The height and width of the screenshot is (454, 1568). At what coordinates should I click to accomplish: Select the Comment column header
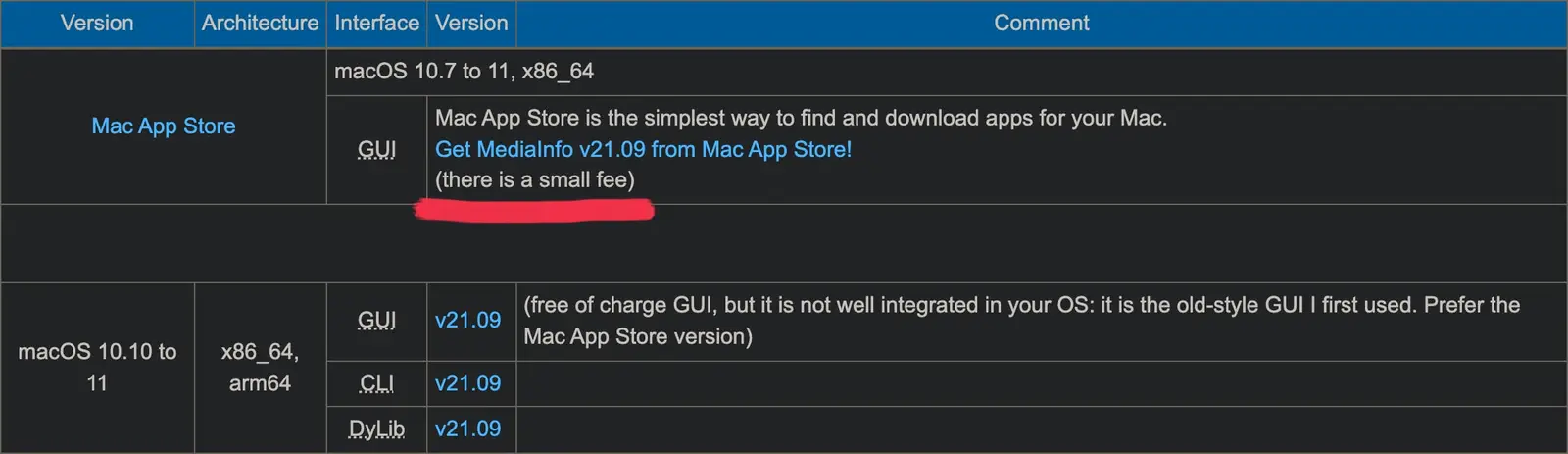tap(1041, 23)
